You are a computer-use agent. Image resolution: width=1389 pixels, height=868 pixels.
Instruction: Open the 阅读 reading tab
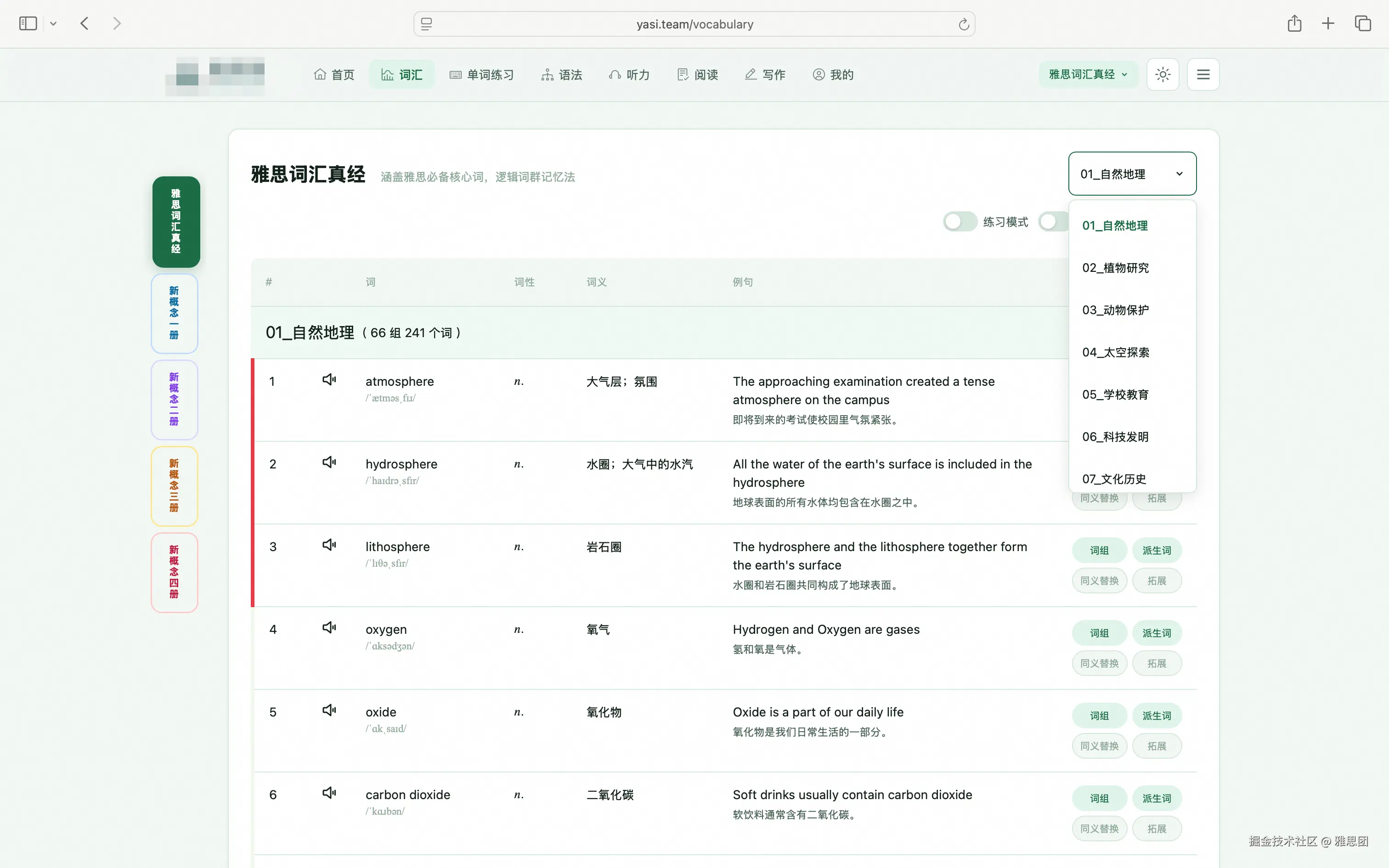point(697,74)
